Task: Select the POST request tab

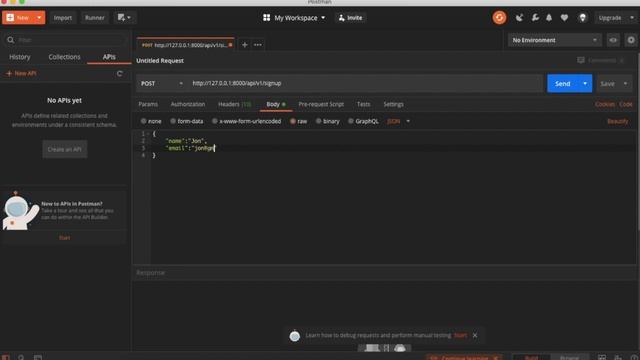Action: tap(186, 45)
